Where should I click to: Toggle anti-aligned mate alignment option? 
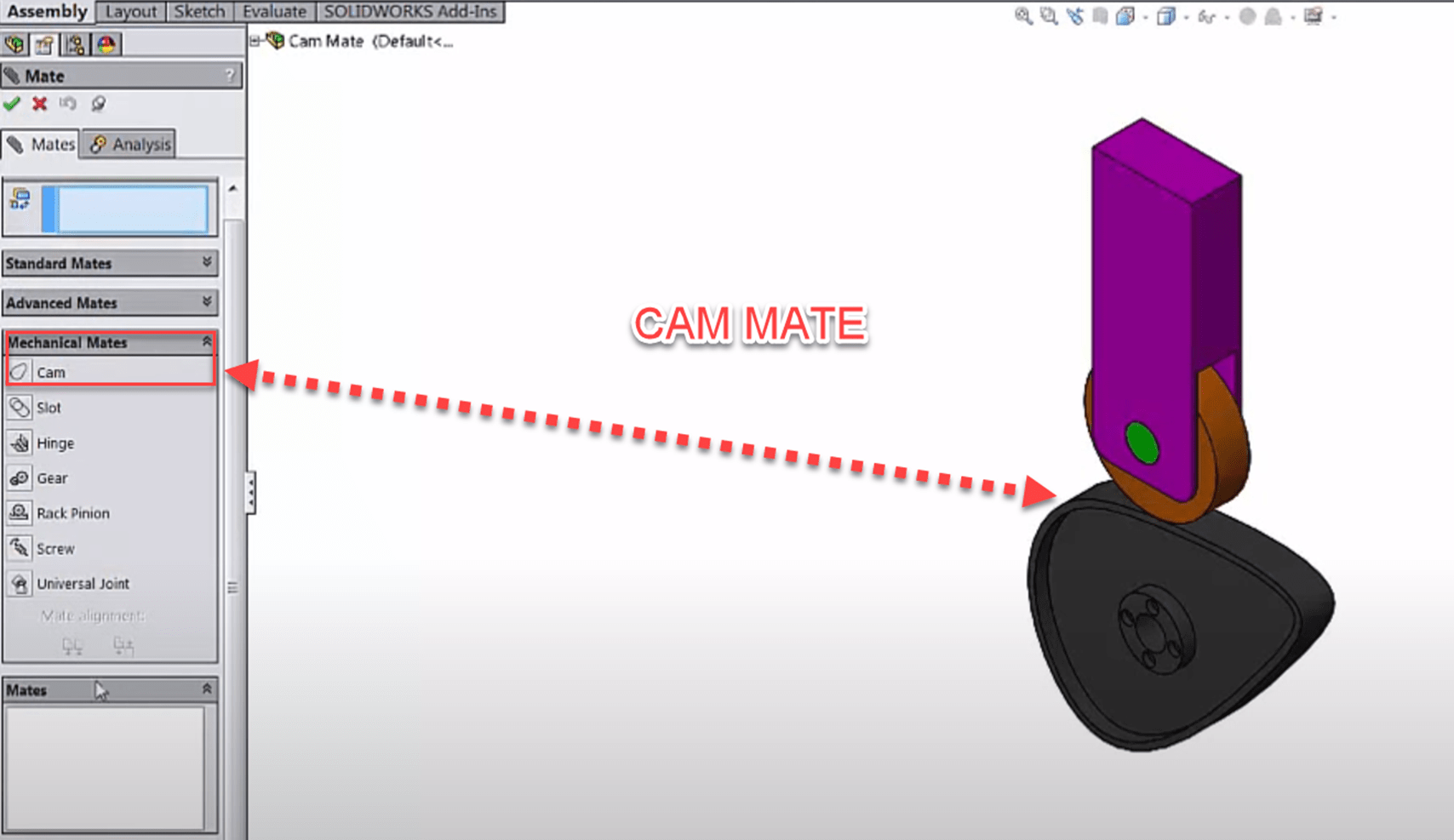[123, 646]
